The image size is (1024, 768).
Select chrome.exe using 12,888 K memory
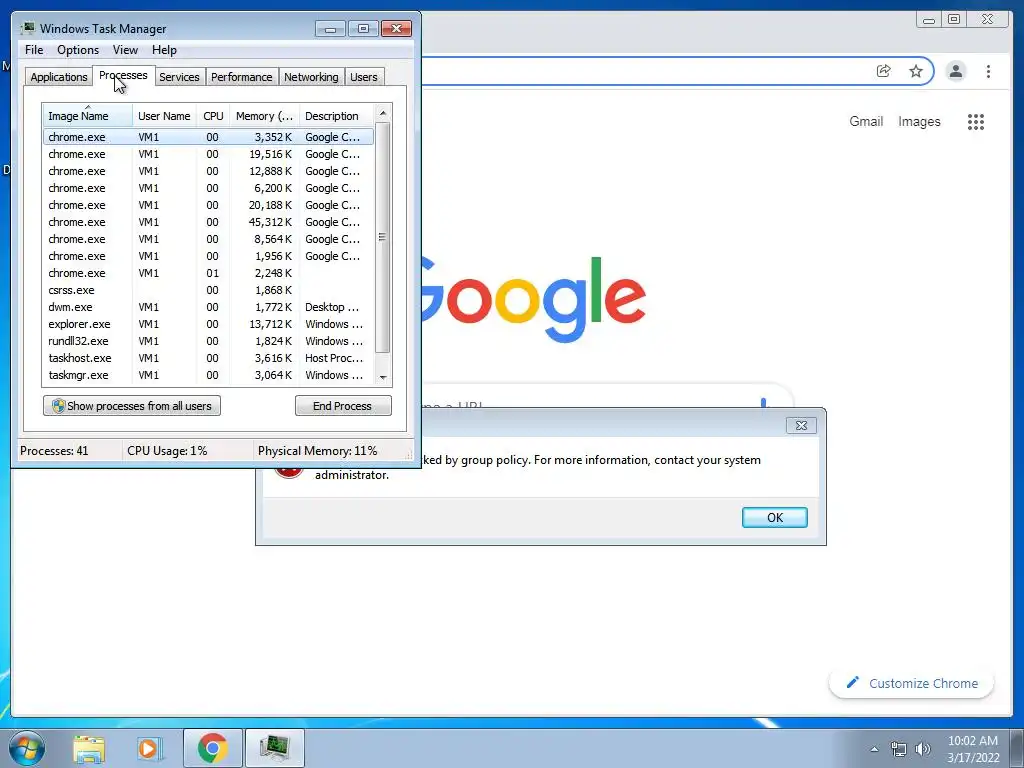pyautogui.click(x=209, y=171)
